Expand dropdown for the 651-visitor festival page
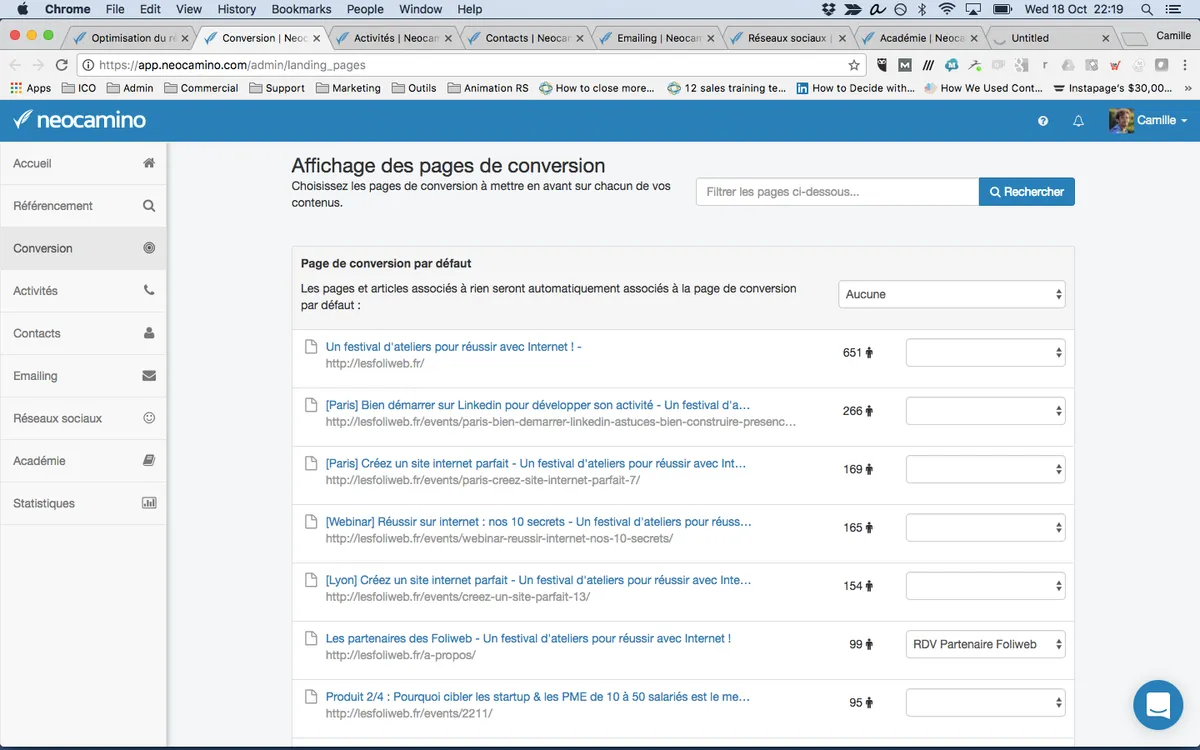This screenshot has width=1200, height=750. pos(985,352)
